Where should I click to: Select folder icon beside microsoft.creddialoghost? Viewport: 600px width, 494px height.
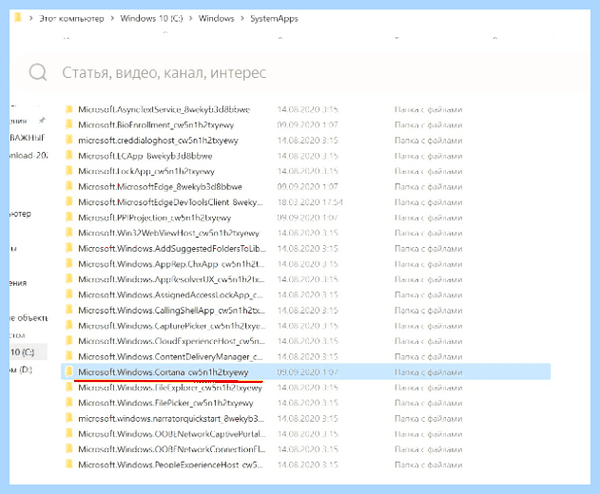coord(69,140)
